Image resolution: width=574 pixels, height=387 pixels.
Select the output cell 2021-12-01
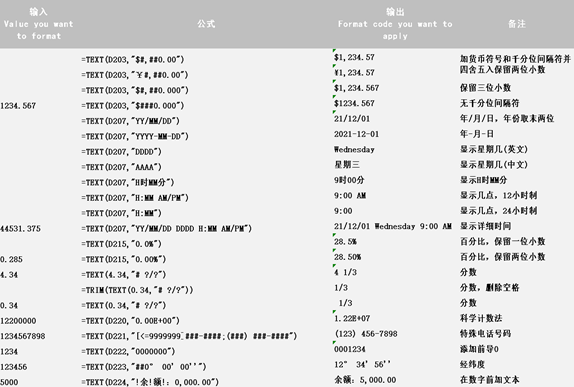pyautogui.click(x=357, y=134)
